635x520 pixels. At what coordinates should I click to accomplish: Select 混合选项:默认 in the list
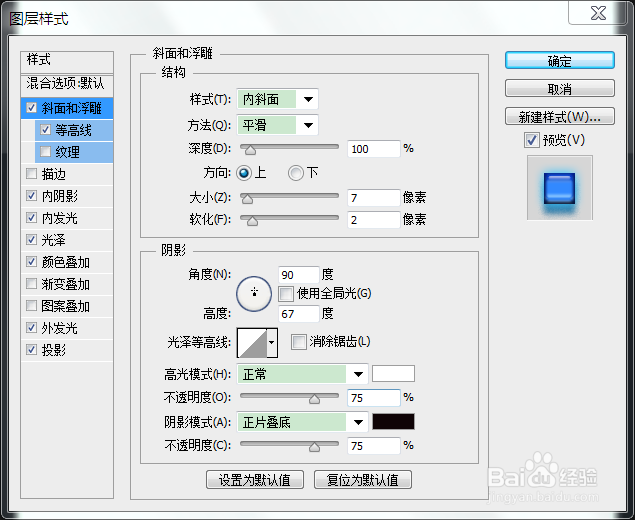(x=67, y=85)
